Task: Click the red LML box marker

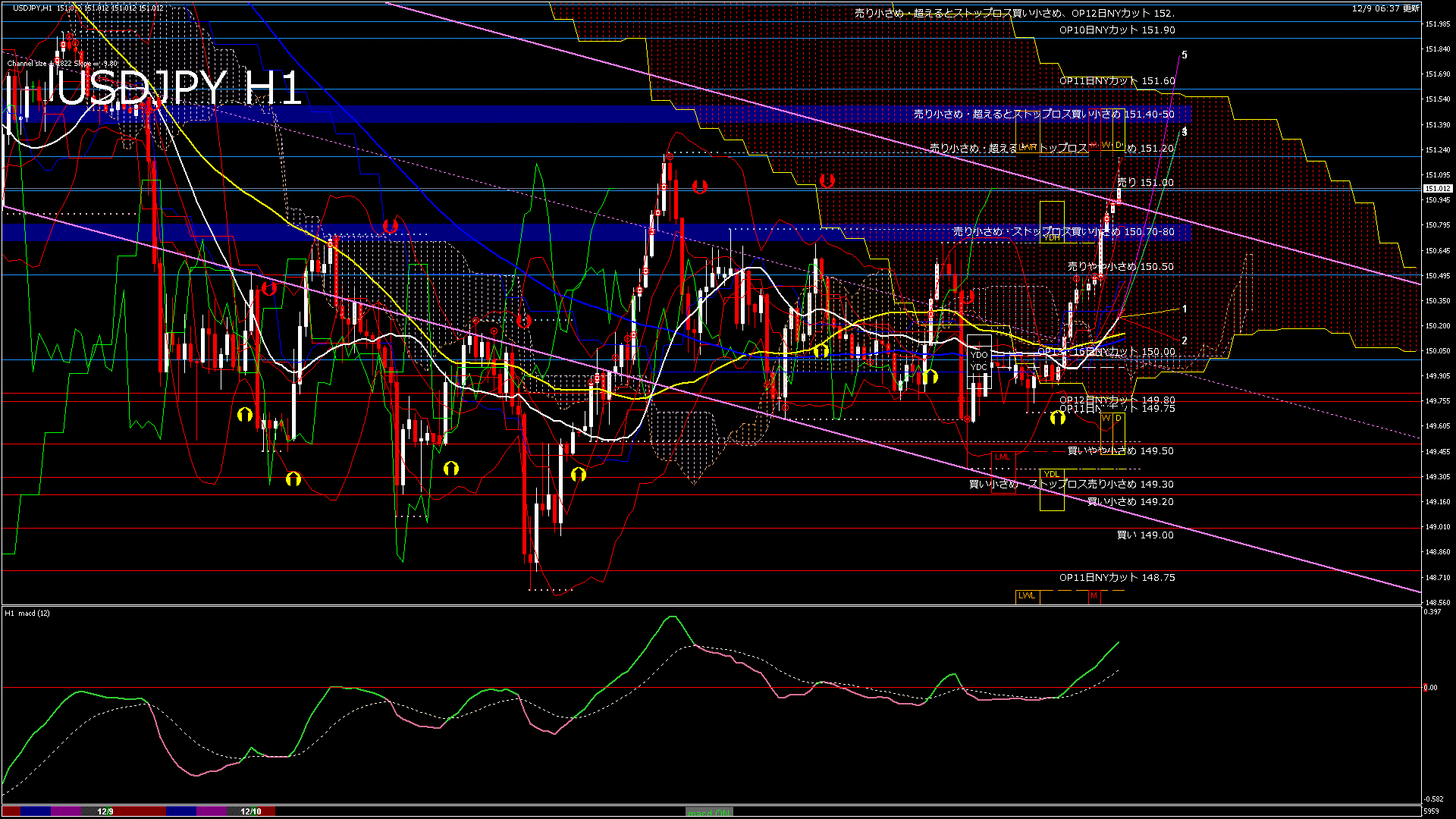Action: (1003, 457)
